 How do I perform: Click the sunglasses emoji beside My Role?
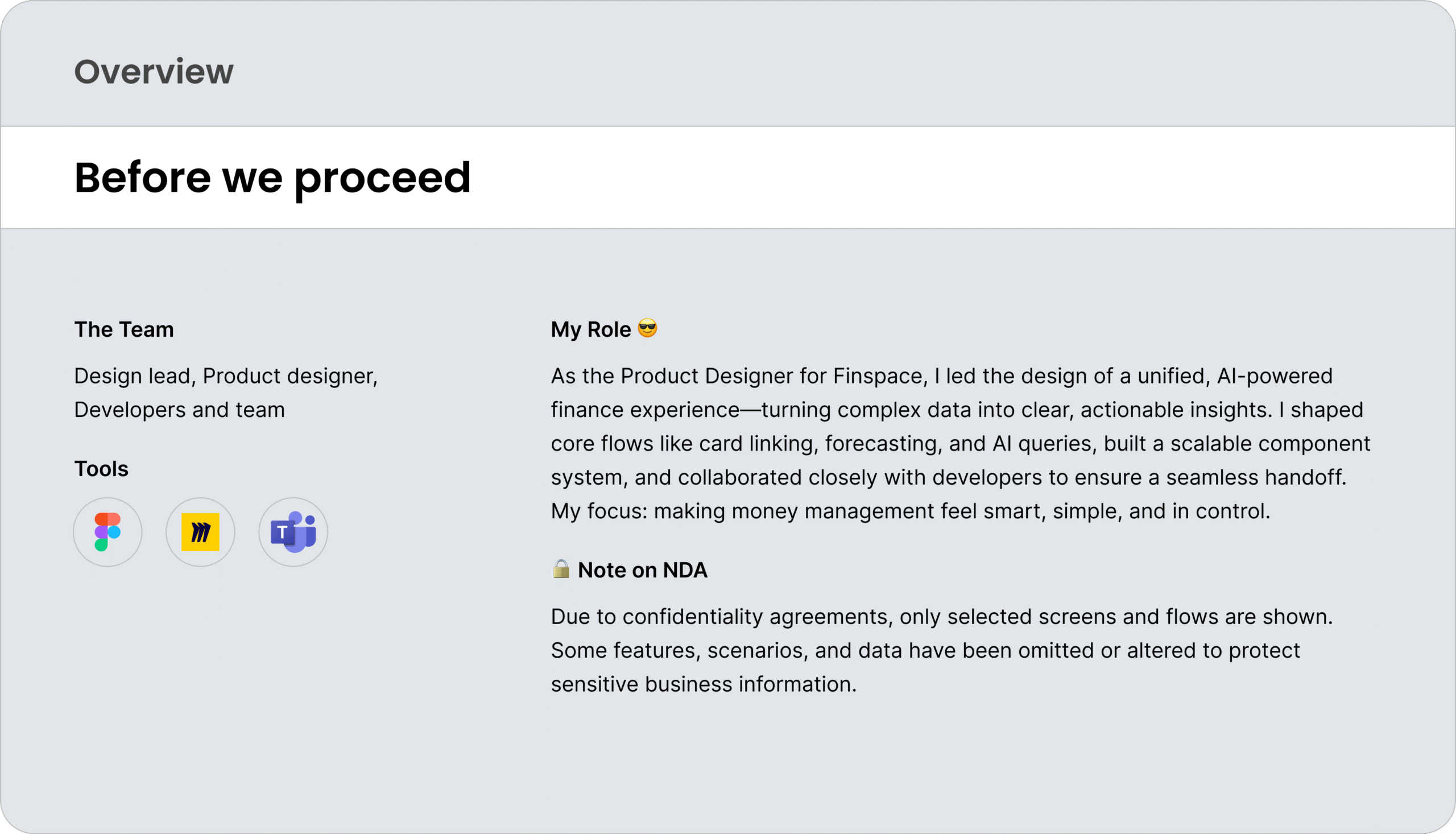648,328
